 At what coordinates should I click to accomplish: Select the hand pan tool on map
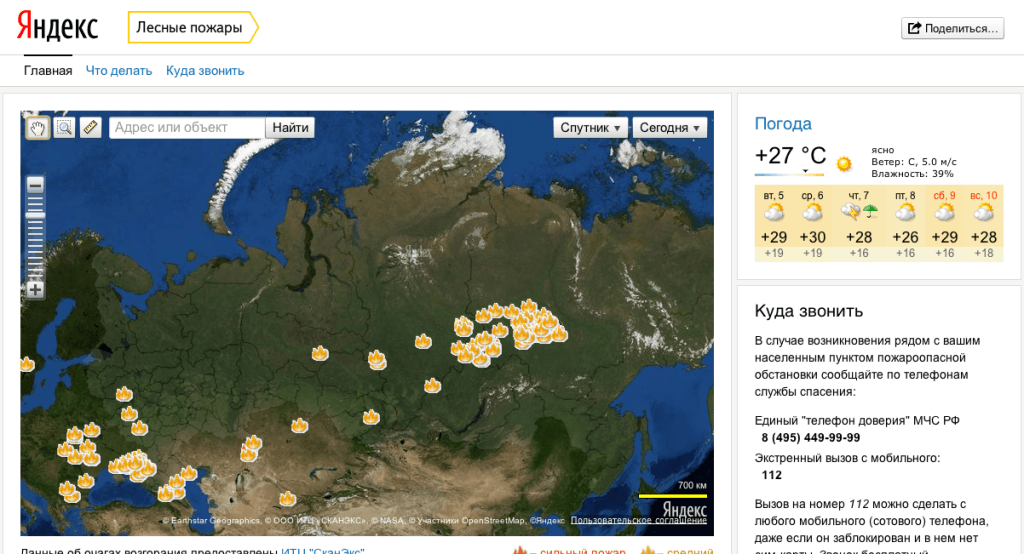tap(38, 127)
